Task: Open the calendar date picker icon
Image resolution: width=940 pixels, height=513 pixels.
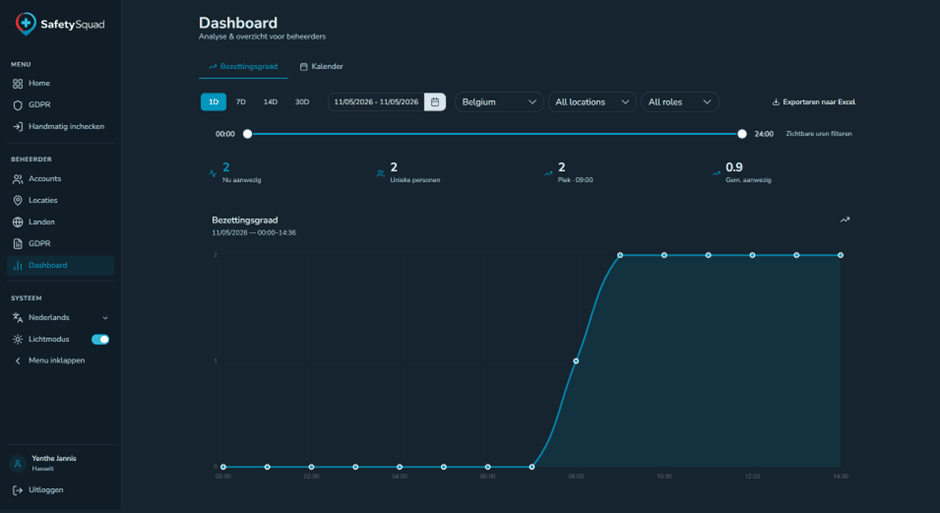Action: pos(435,102)
